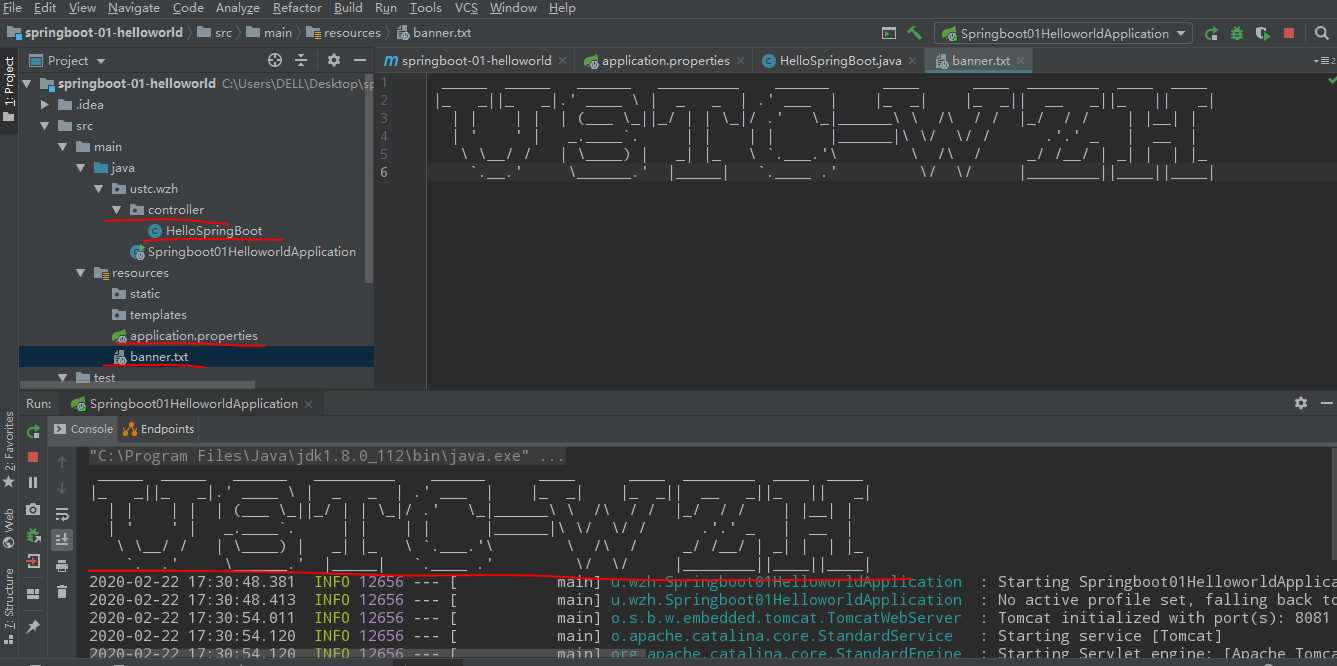1337x666 pixels.
Task: Collapse all in the Project panel
Action: click(x=303, y=60)
